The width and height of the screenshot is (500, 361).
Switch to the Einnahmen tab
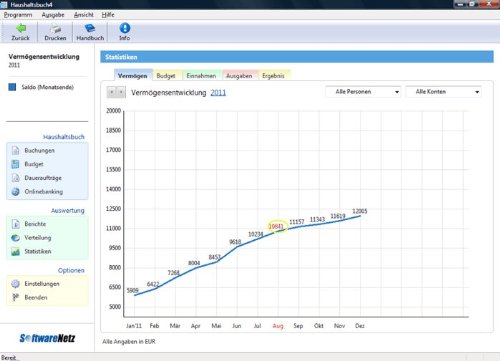[201, 76]
